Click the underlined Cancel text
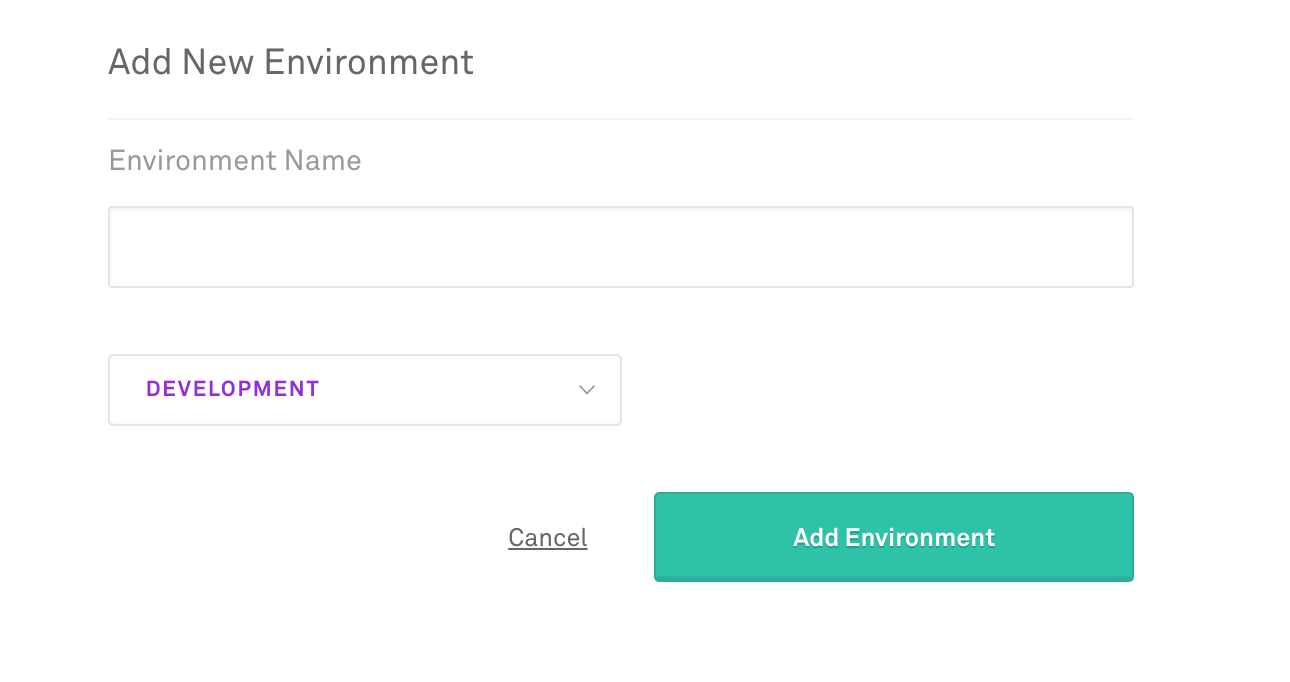The width and height of the screenshot is (1290, 682). [x=547, y=538]
